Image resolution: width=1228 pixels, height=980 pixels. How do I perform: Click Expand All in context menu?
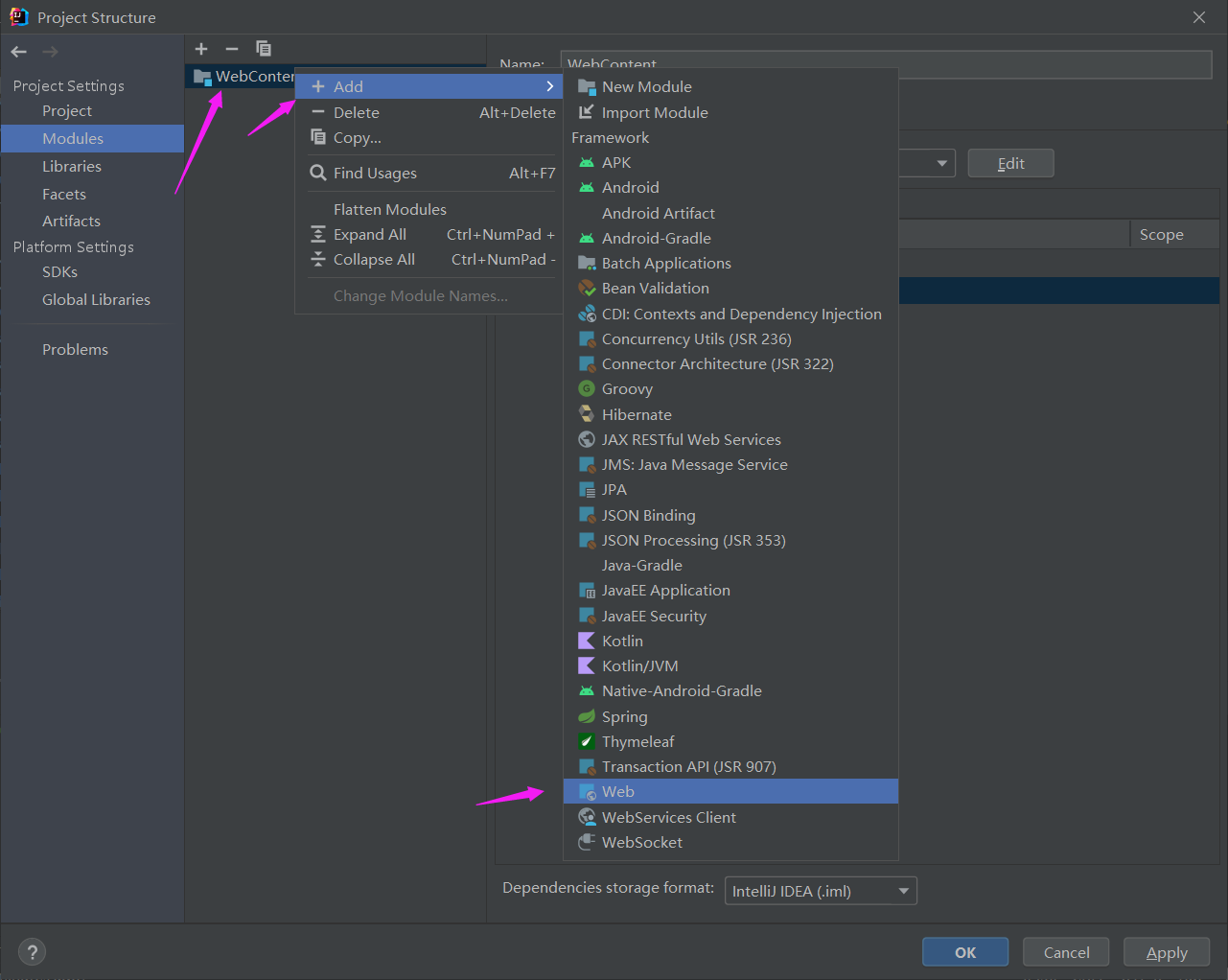(x=429, y=235)
